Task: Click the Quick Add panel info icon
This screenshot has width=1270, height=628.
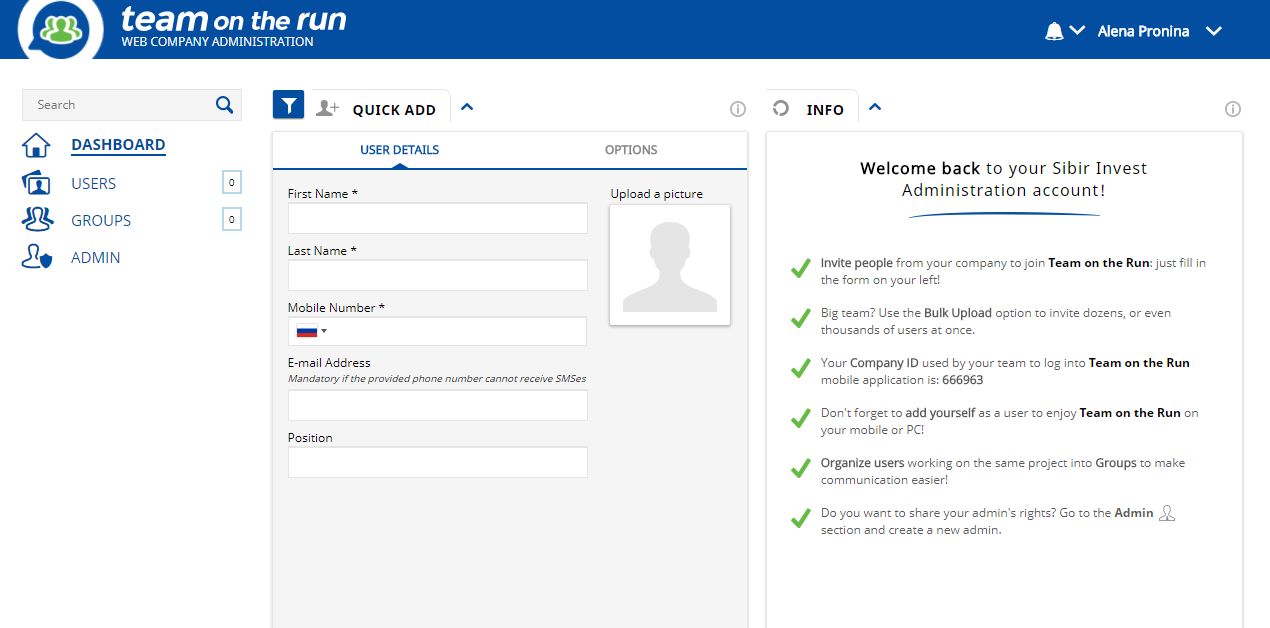Action: coord(738,109)
